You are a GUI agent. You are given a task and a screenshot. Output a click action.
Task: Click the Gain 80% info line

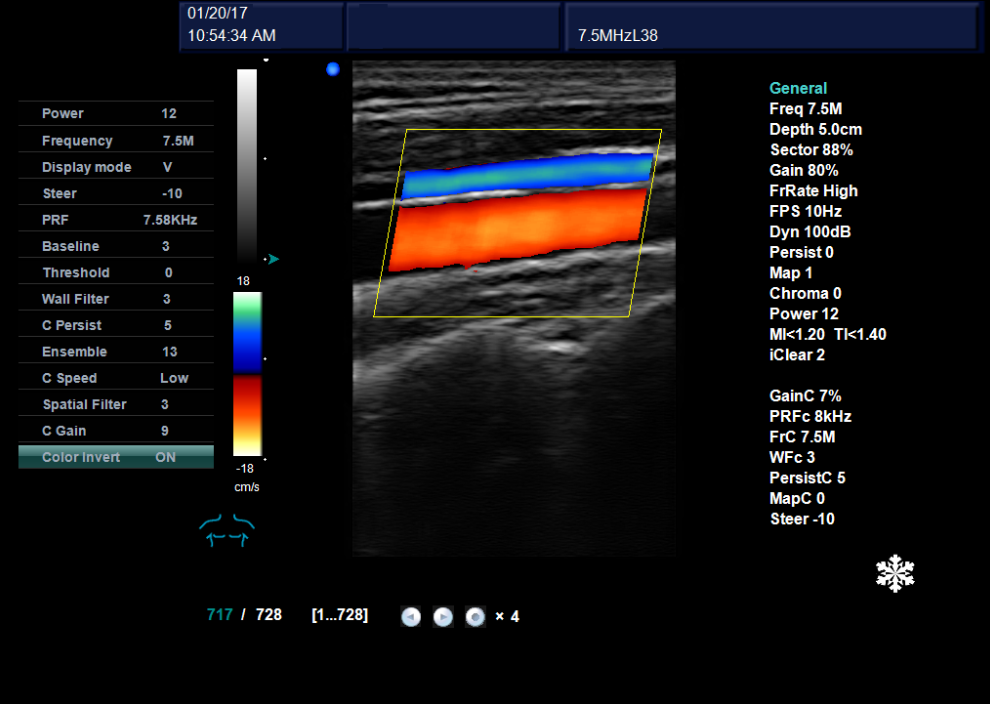point(804,170)
